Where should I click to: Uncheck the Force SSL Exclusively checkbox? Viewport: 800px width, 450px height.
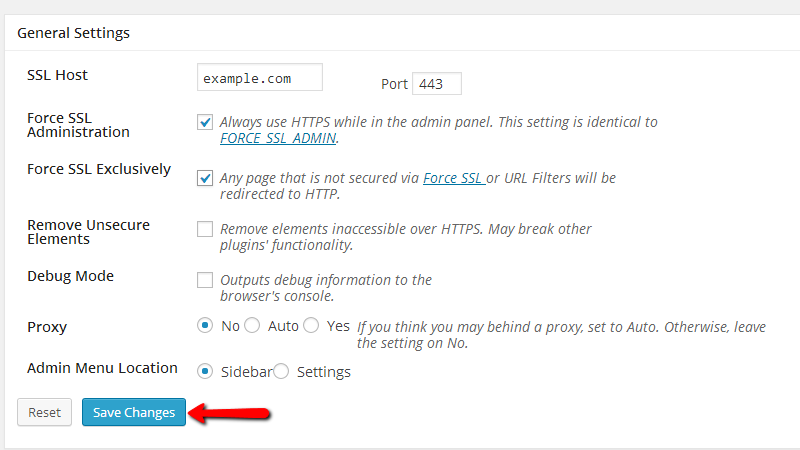[x=205, y=178]
